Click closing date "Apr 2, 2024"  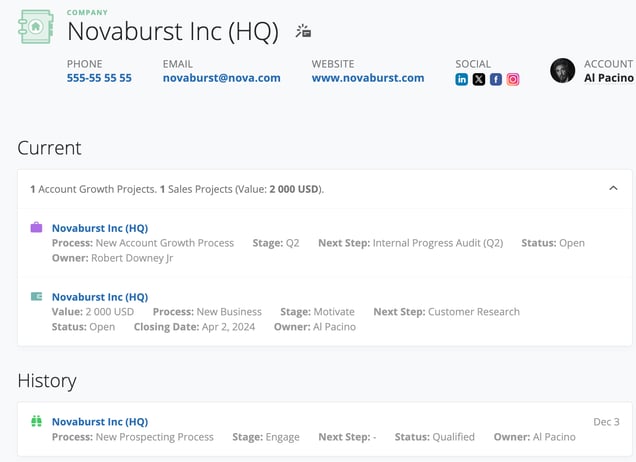[228, 327]
